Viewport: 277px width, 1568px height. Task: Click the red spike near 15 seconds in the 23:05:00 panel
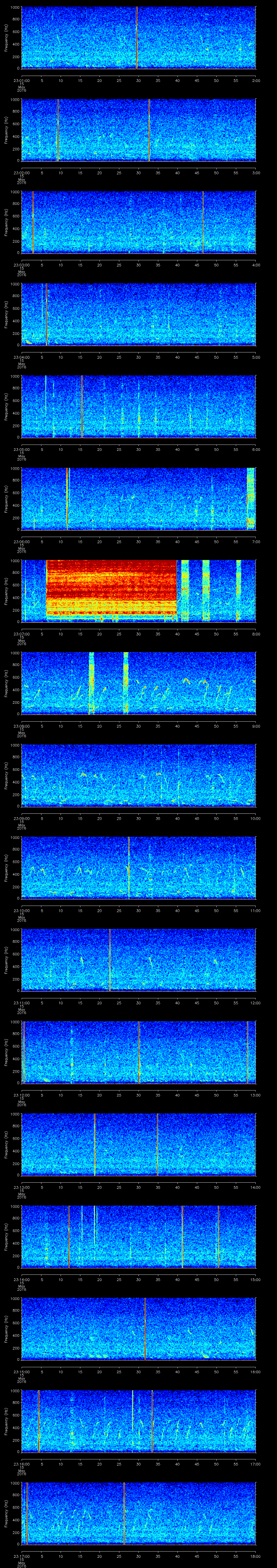pyautogui.click(x=82, y=407)
